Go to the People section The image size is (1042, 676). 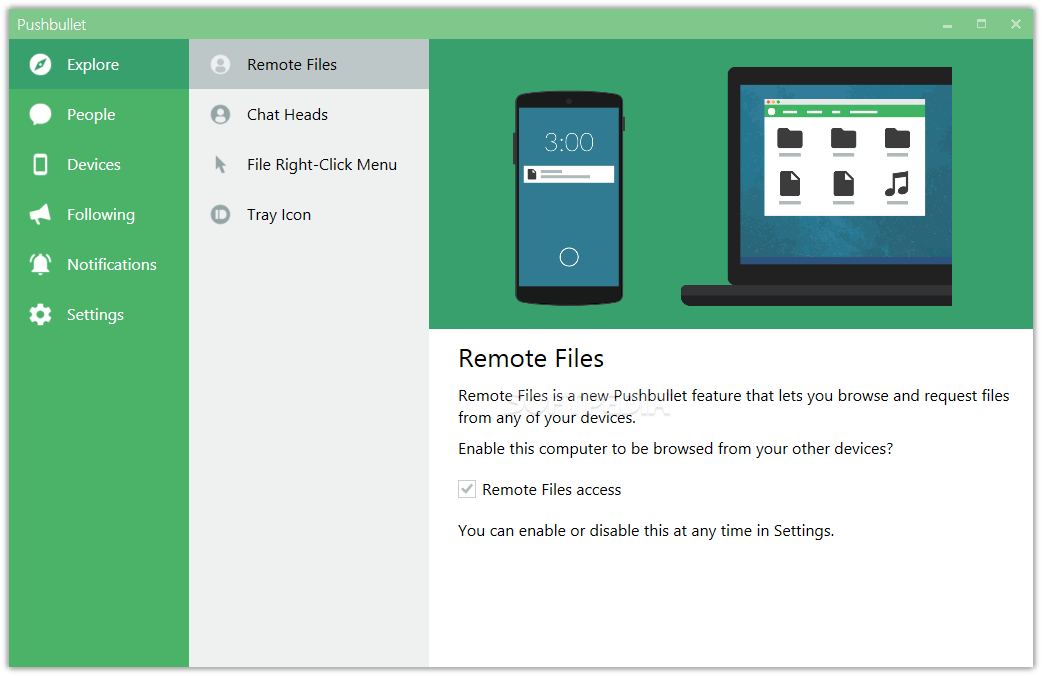click(x=99, y=114)
